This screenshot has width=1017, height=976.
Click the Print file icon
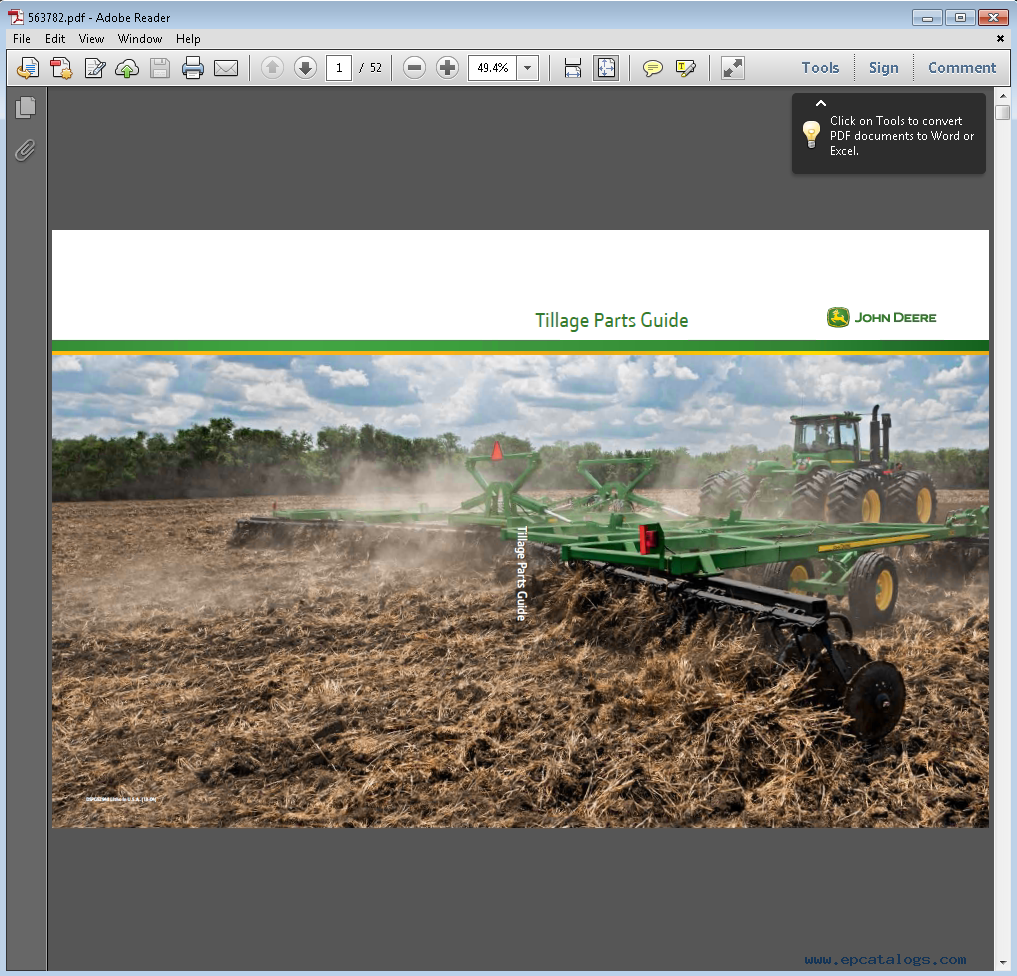pyautogui.click(x=193, y=68)
